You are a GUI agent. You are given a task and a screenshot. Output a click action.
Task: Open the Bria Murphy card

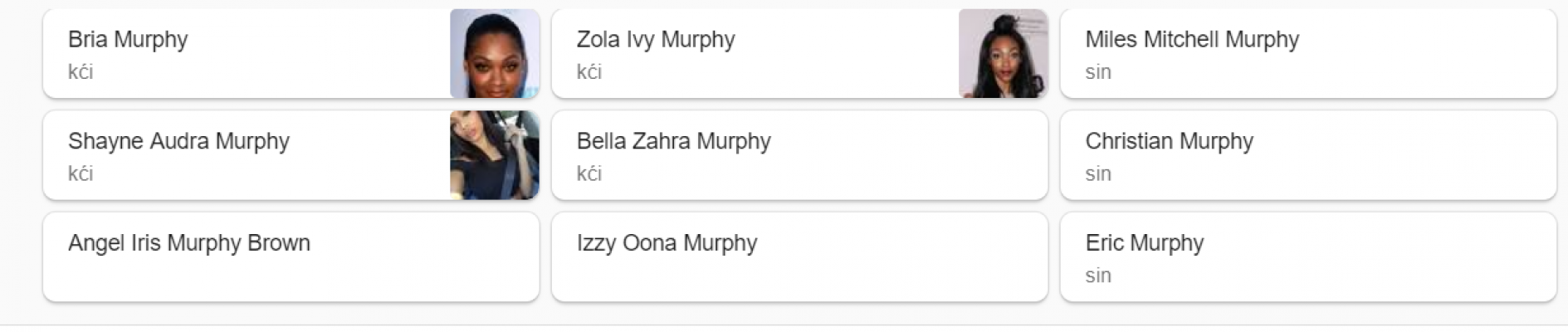pyautogui.click(x=249, y=53)
